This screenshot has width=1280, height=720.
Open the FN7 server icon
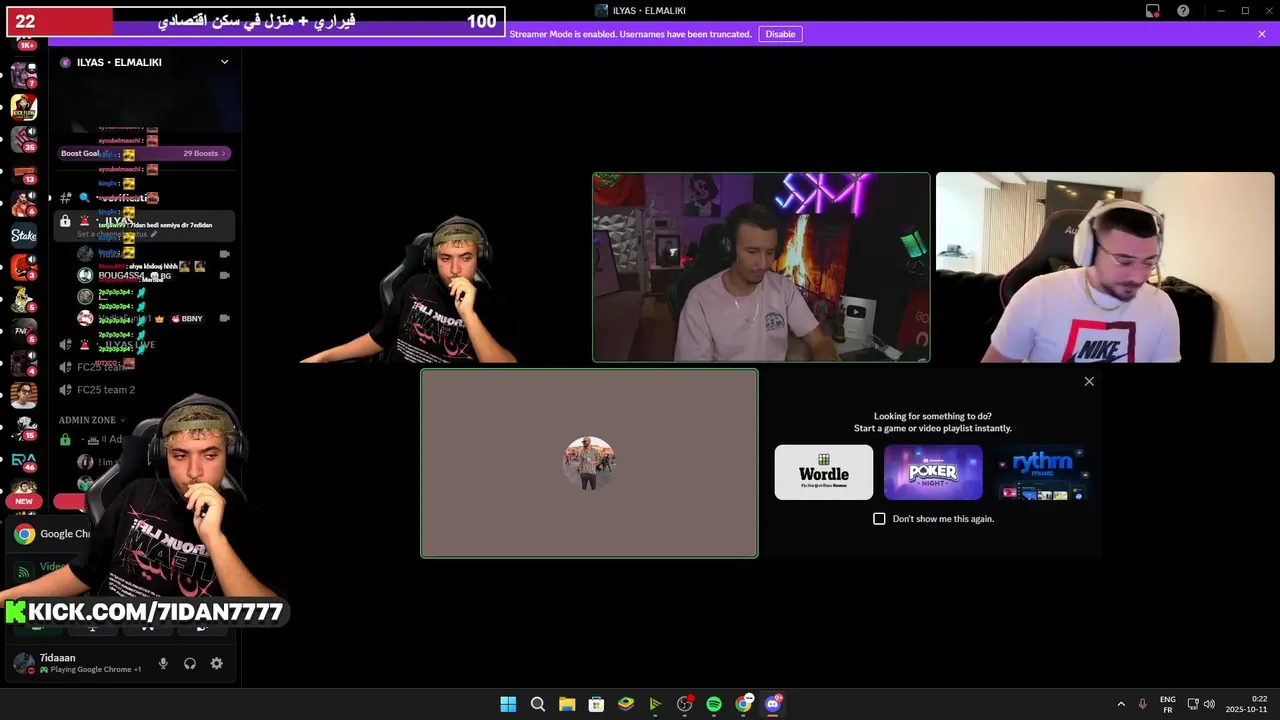point(24,330)
